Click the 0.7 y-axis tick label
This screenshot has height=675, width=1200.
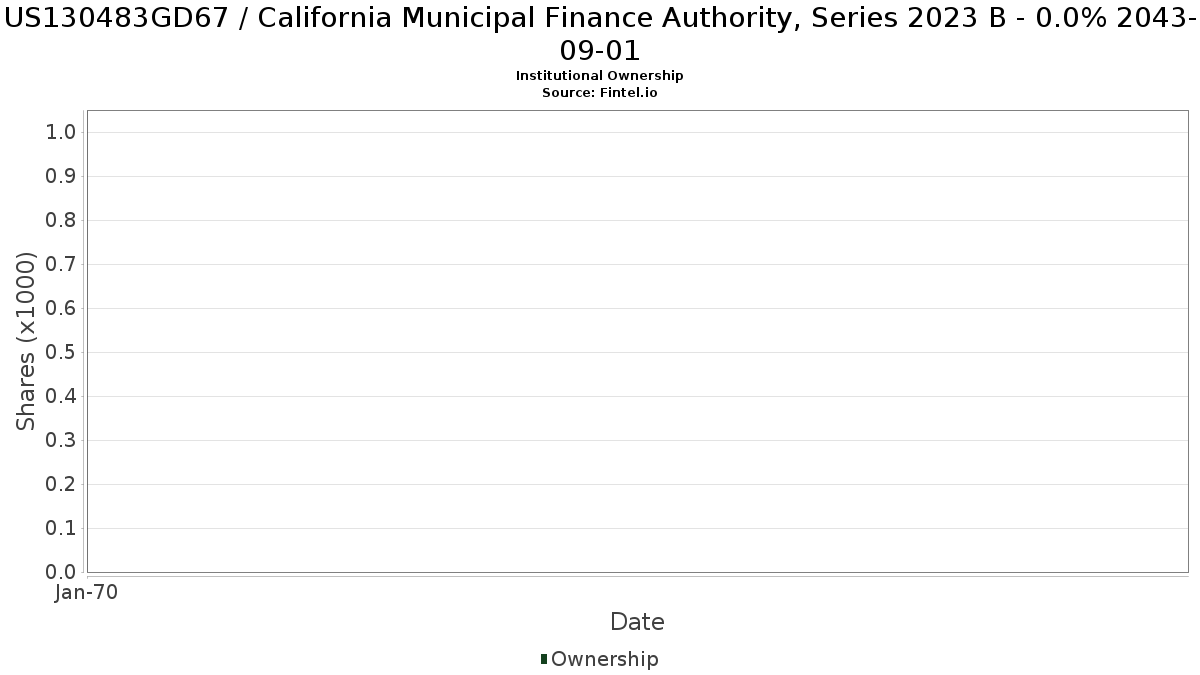(x=61, y=264)
